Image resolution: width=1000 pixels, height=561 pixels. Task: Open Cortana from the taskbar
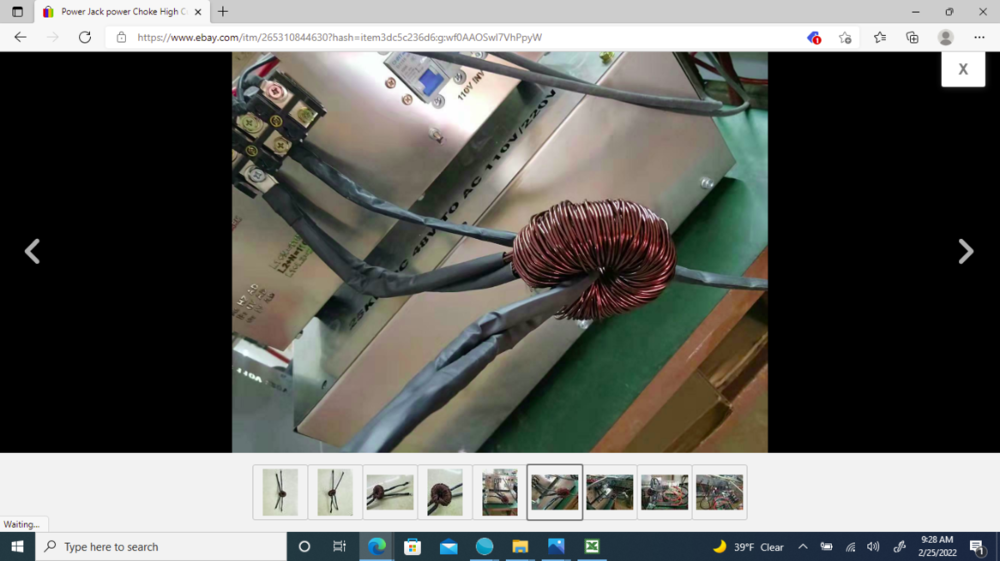tap(304, 546)
